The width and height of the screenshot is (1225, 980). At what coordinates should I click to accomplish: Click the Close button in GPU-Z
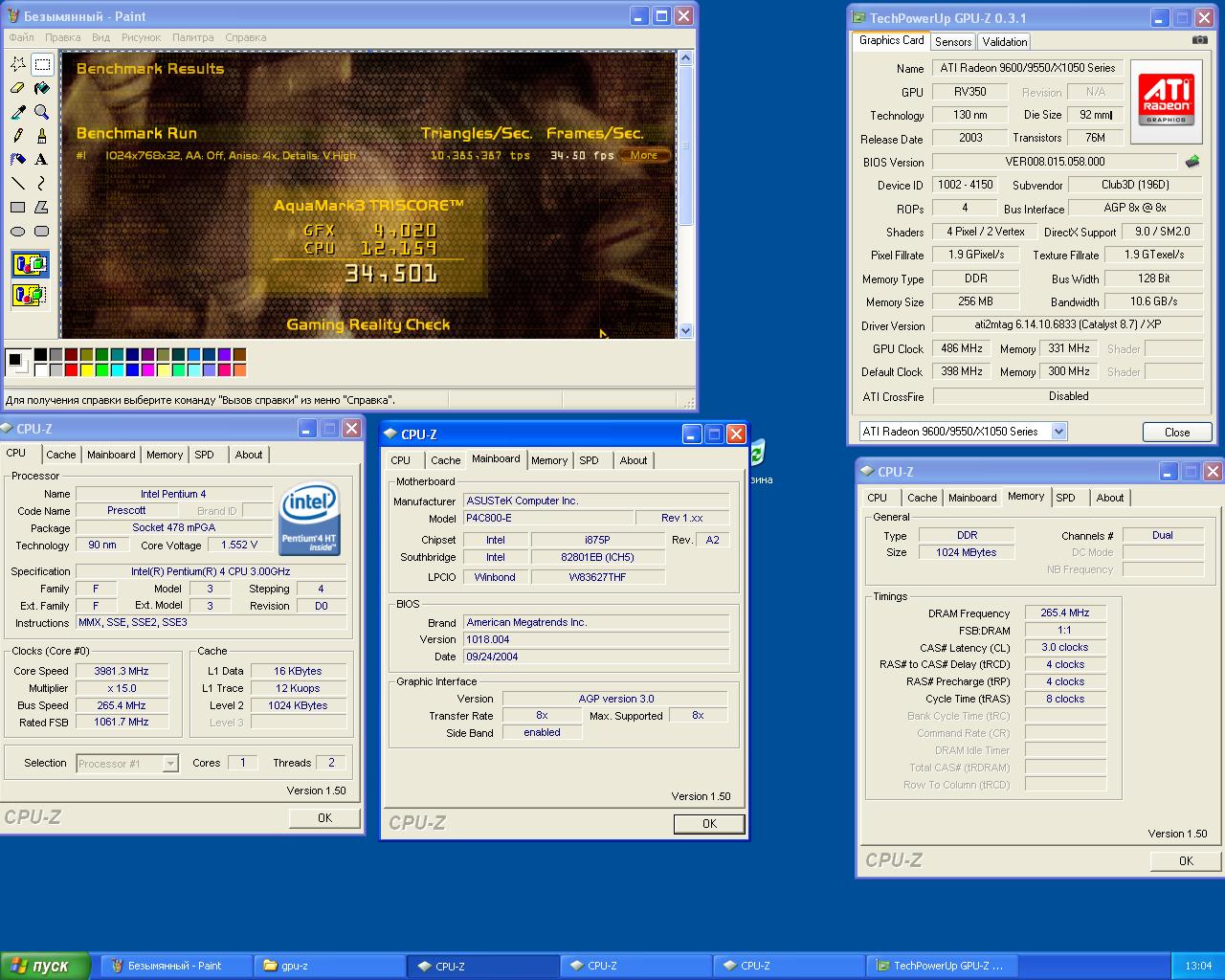point(1177,433)
